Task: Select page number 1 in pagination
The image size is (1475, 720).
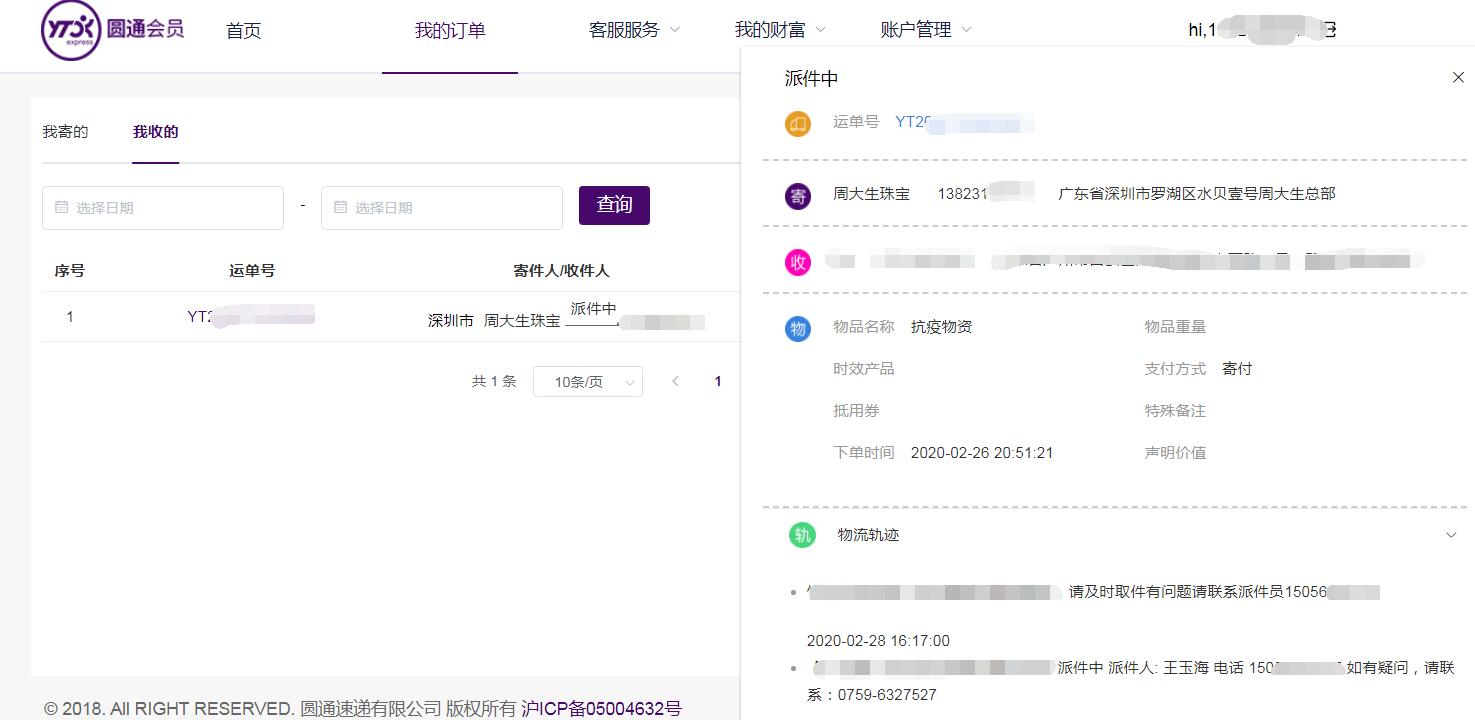Action: pos(717,381)
